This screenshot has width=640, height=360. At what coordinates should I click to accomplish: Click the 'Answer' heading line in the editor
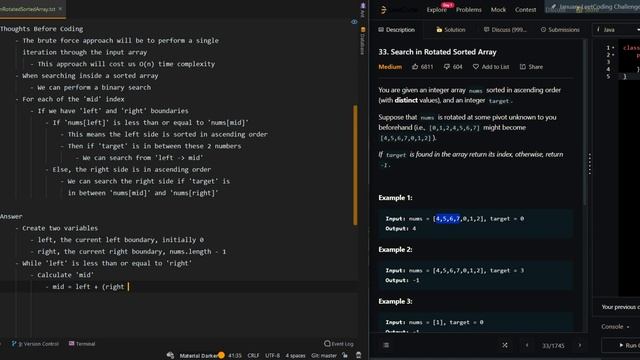pos(11,216)
